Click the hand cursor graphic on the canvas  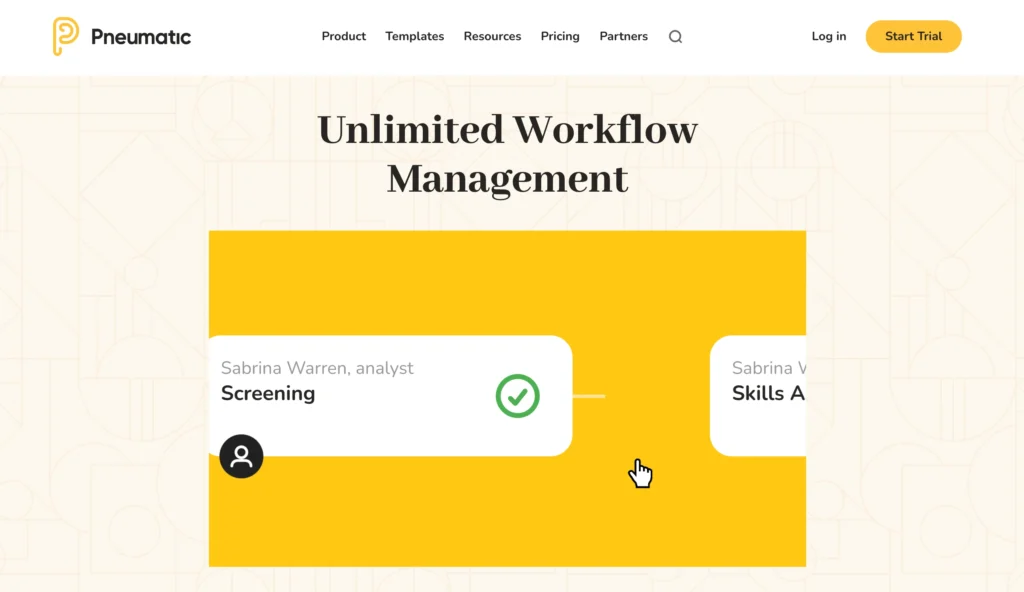(x=641, y=473)
